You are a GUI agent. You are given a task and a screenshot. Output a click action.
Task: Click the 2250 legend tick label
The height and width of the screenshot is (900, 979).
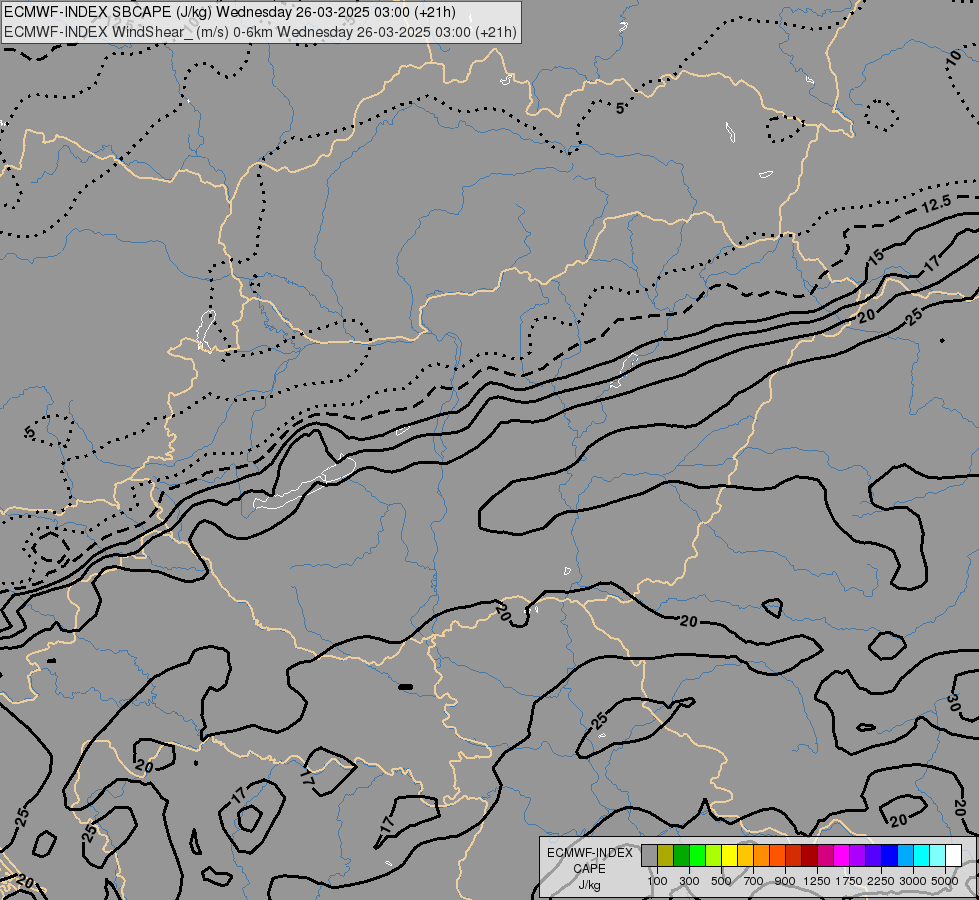click(x=881, y=881)
